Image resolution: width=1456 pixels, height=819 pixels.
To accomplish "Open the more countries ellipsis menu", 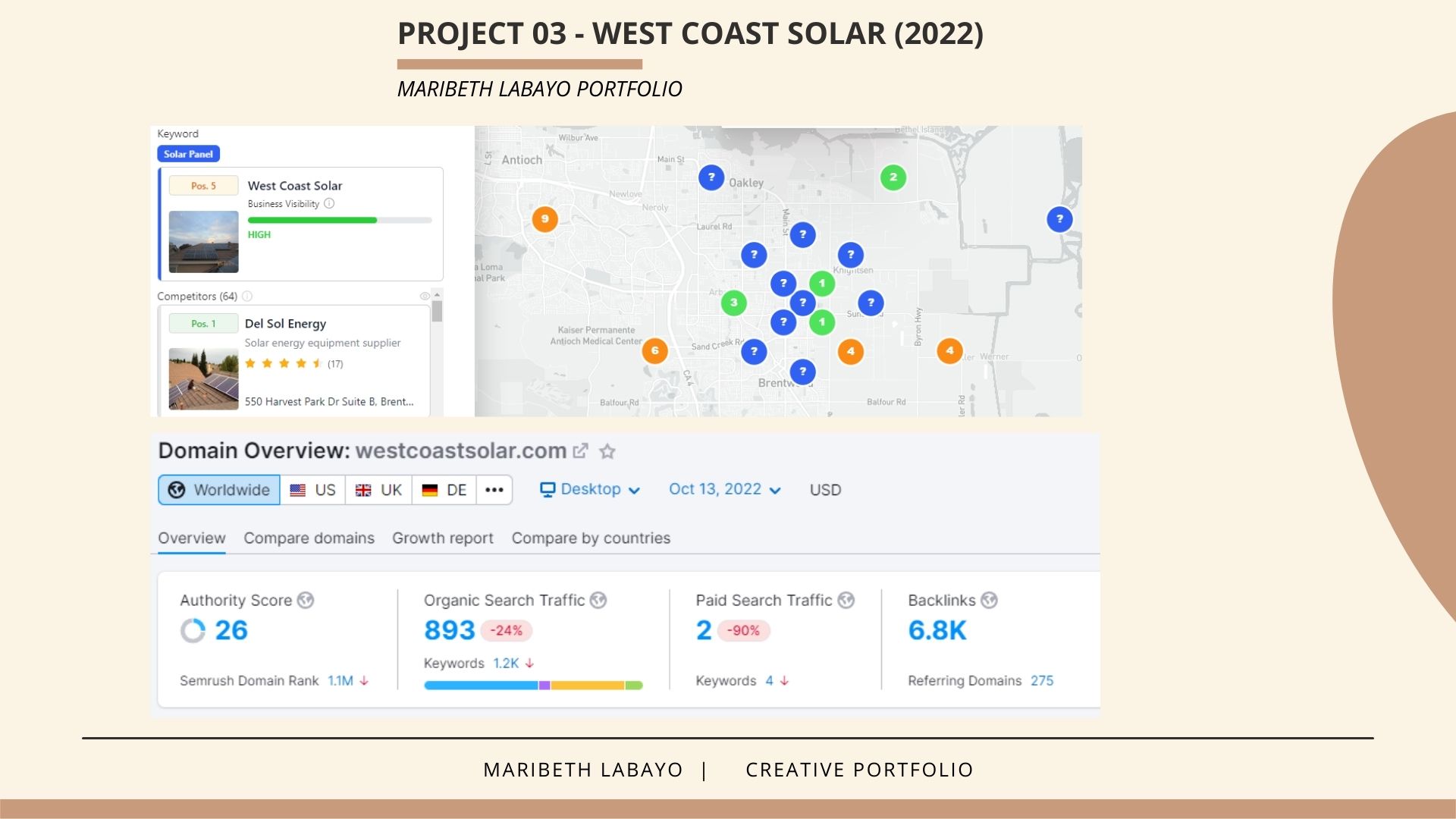I will click(x=494, y=490).
